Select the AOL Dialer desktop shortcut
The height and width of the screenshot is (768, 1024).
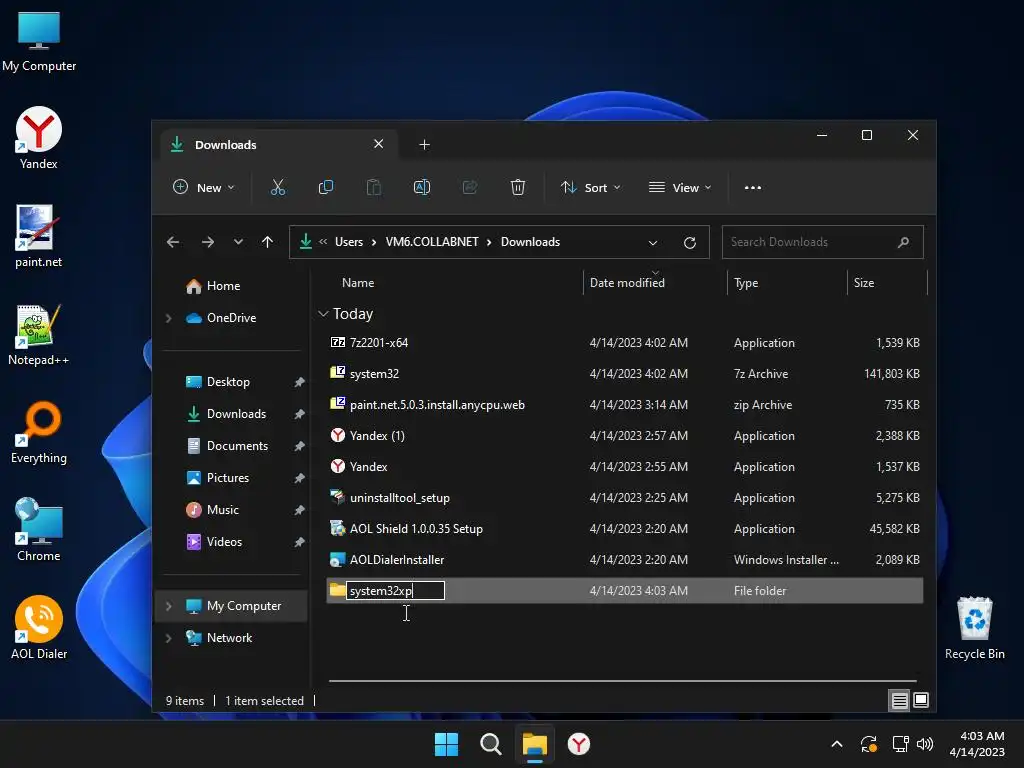click(x=39, y=628)
